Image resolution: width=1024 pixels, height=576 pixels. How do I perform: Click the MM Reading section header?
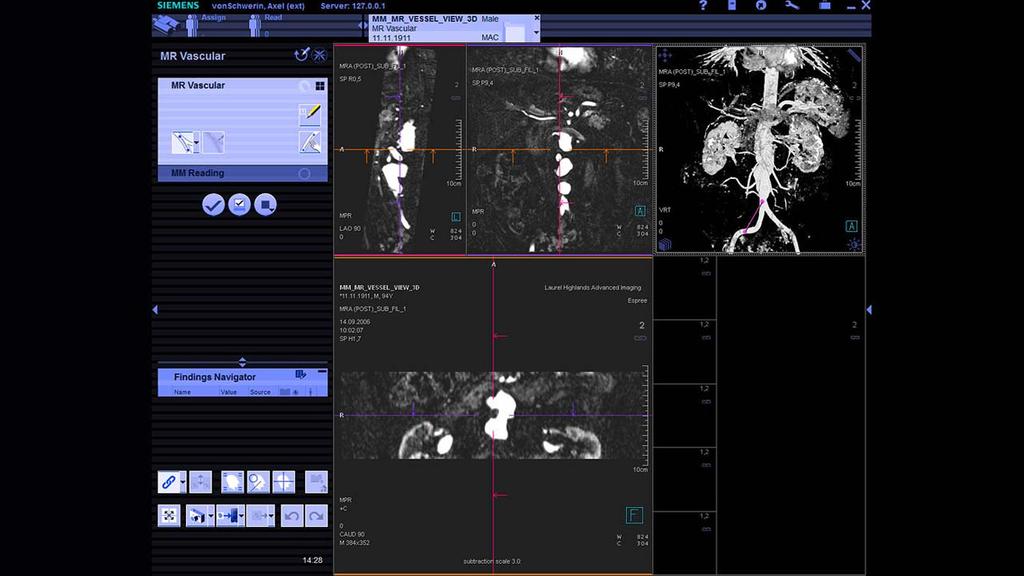point(197,172)
